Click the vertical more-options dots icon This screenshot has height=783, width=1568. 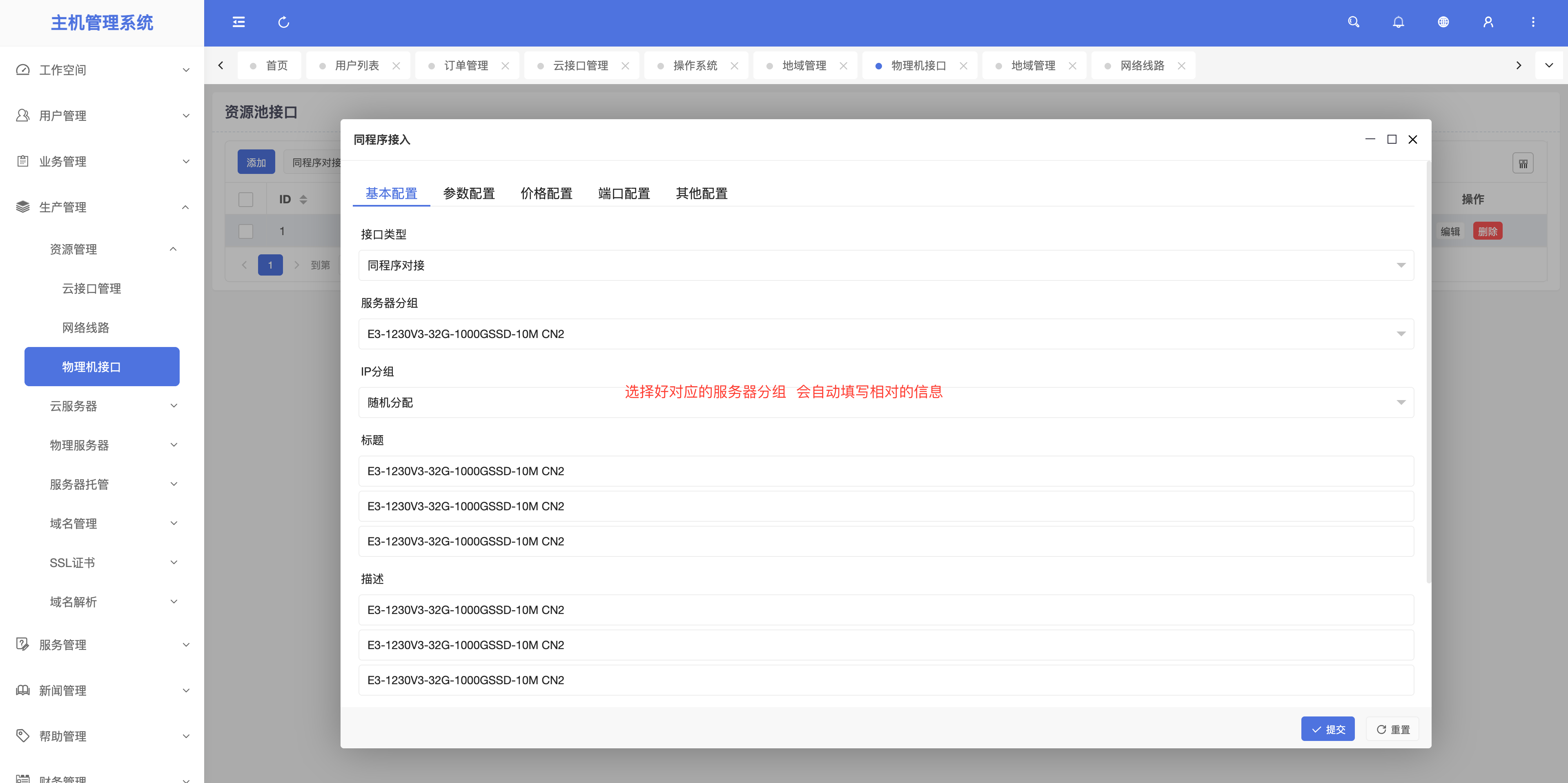(x=1533, y=22)
